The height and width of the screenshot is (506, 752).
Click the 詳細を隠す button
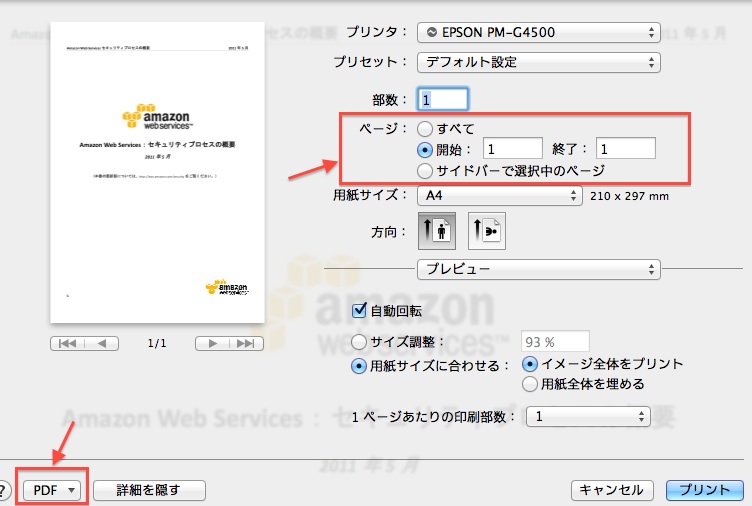pos(149,490)
